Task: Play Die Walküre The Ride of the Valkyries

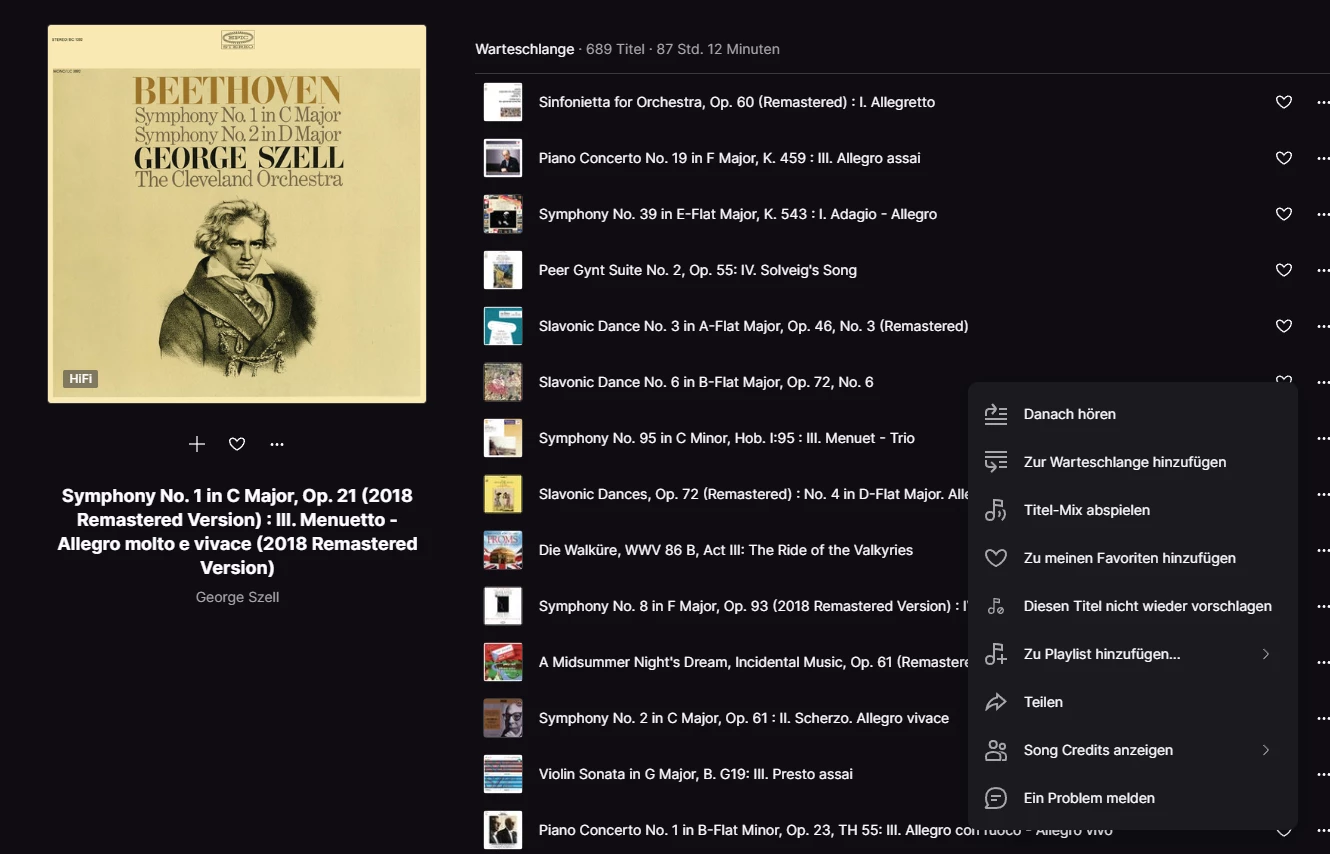Action: pyautogui.click(x=726, y=550)
